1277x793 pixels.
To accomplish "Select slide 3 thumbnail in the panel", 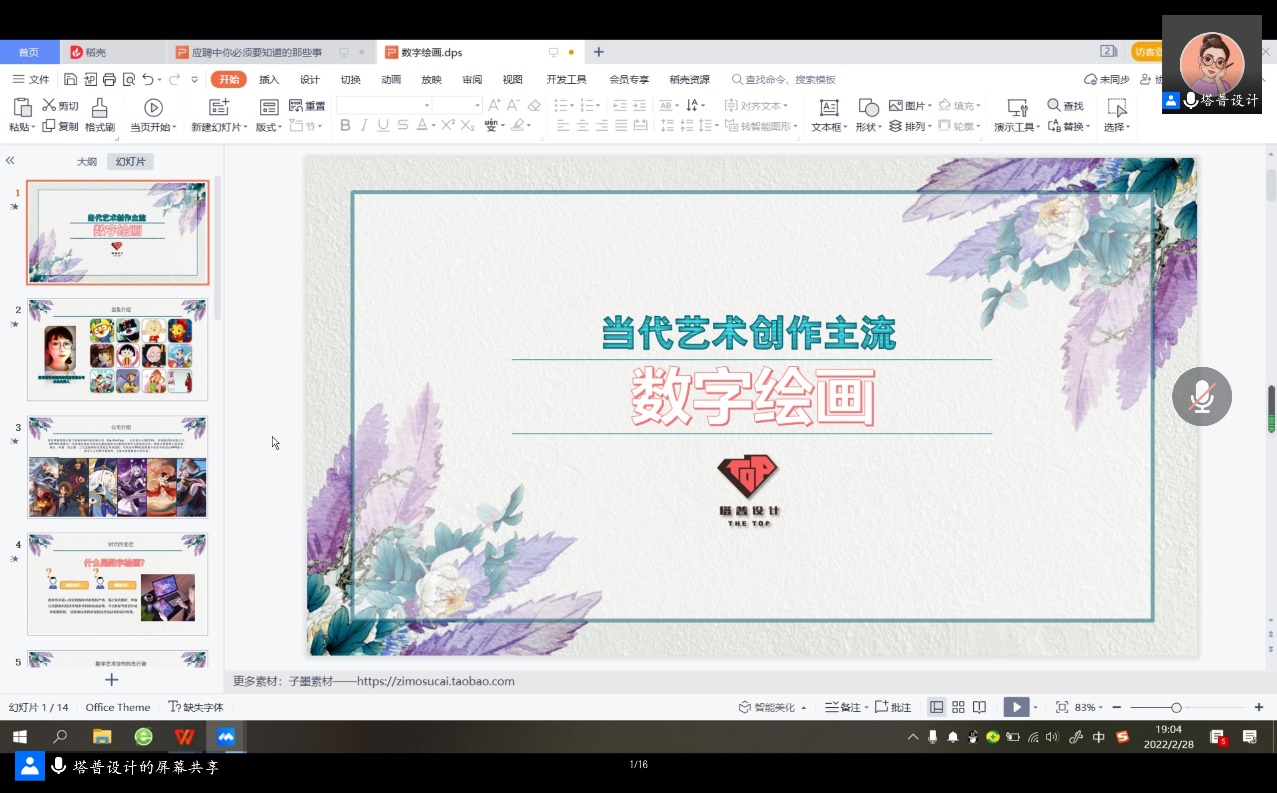I will 117,467.
